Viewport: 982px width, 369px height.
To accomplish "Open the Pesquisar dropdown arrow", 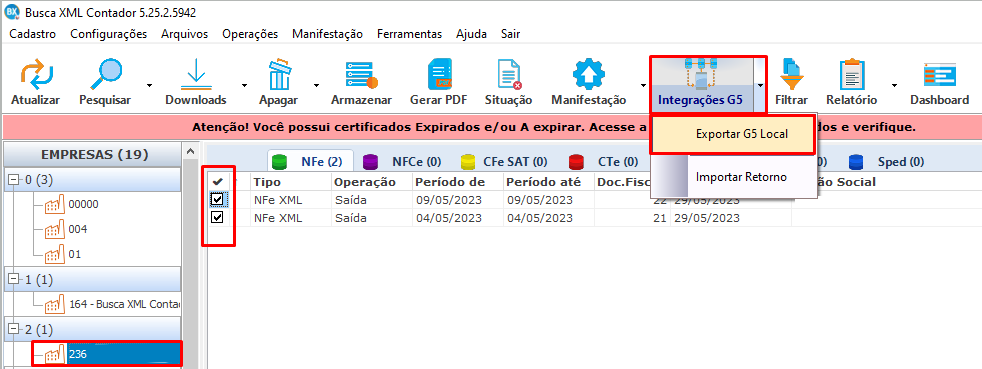I will [x=149, y=85].
